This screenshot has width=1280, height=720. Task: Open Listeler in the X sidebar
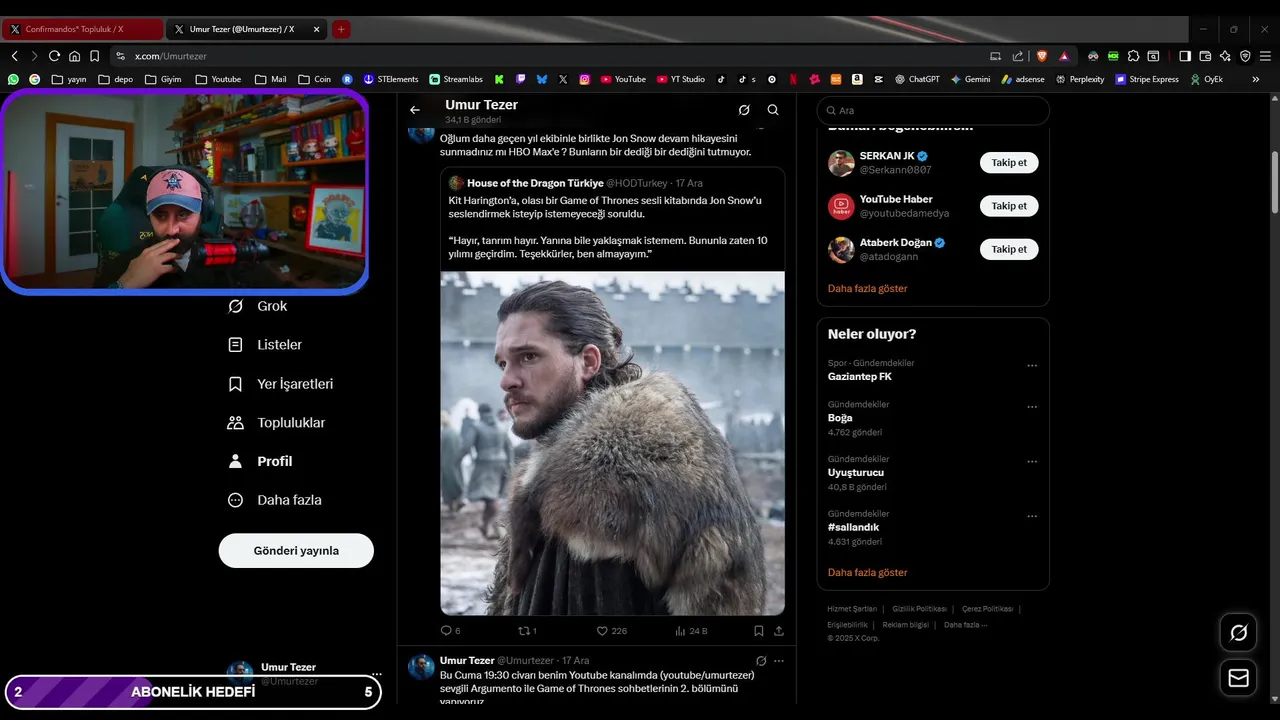point(265,345)
